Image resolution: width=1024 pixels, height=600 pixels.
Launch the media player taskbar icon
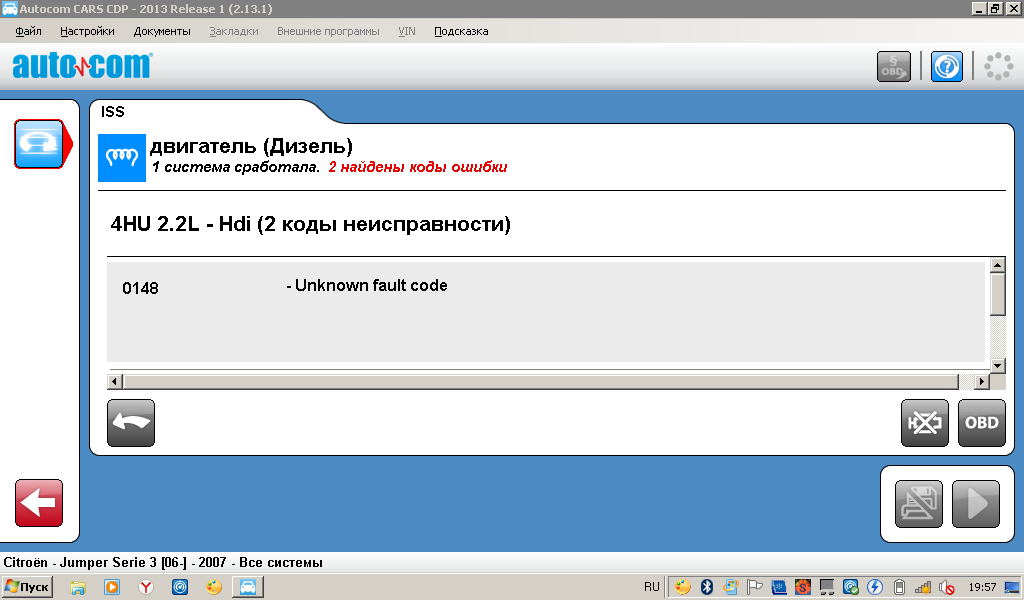112,587
